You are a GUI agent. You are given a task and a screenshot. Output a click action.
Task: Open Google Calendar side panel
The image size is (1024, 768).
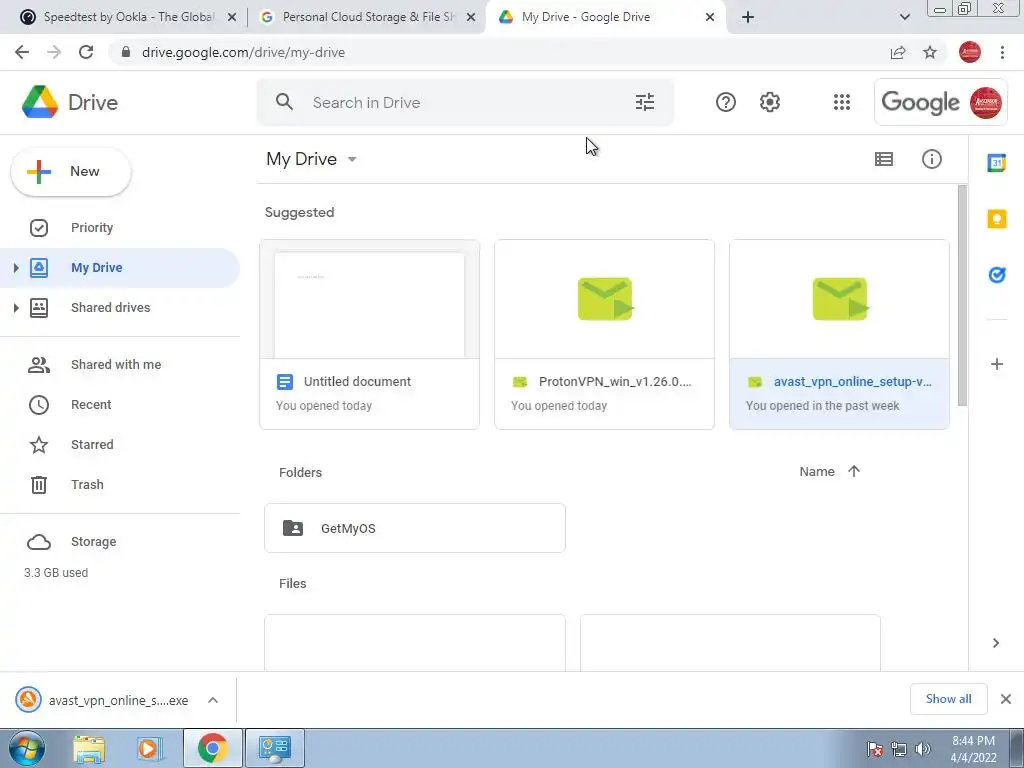(997, 163)
